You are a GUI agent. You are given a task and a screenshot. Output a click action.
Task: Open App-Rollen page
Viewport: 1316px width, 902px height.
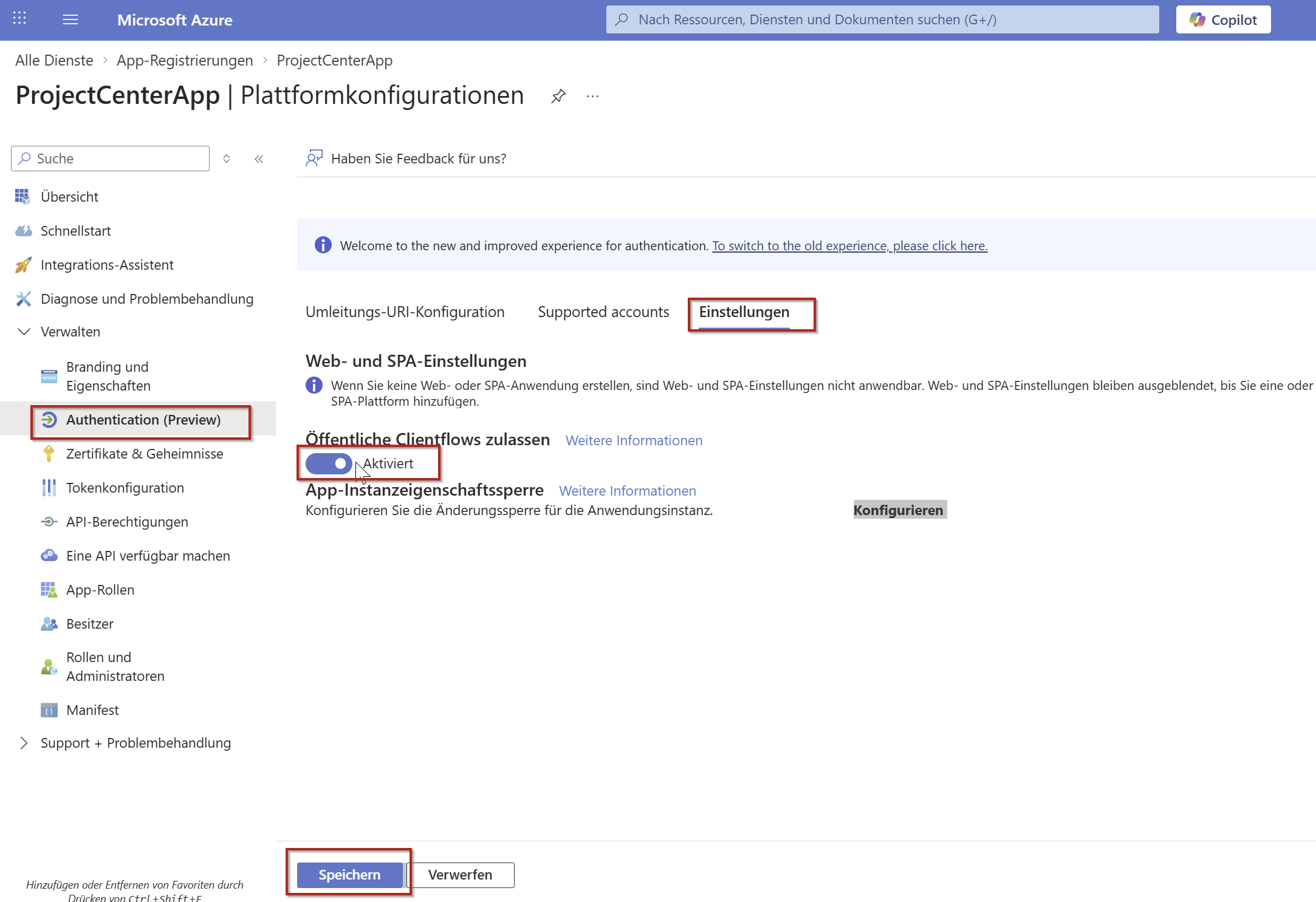[x=100, y=590]
